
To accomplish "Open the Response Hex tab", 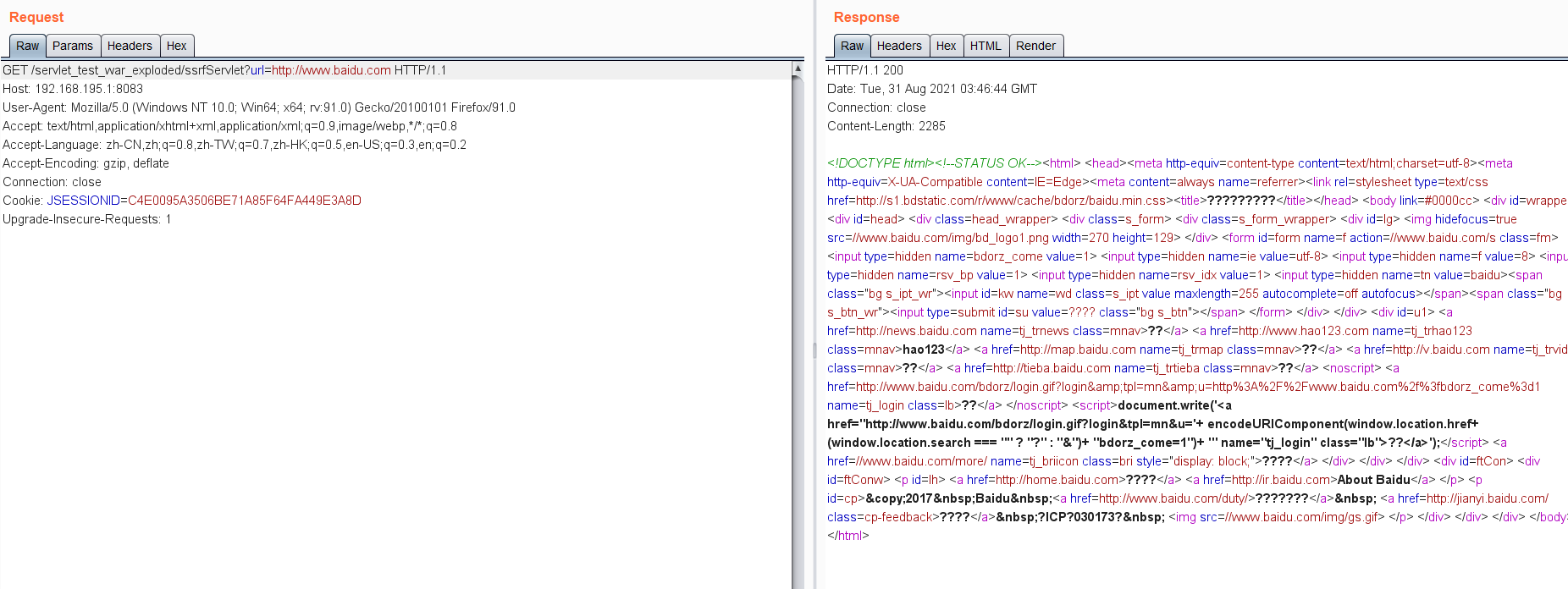I will tap(946, 46).
